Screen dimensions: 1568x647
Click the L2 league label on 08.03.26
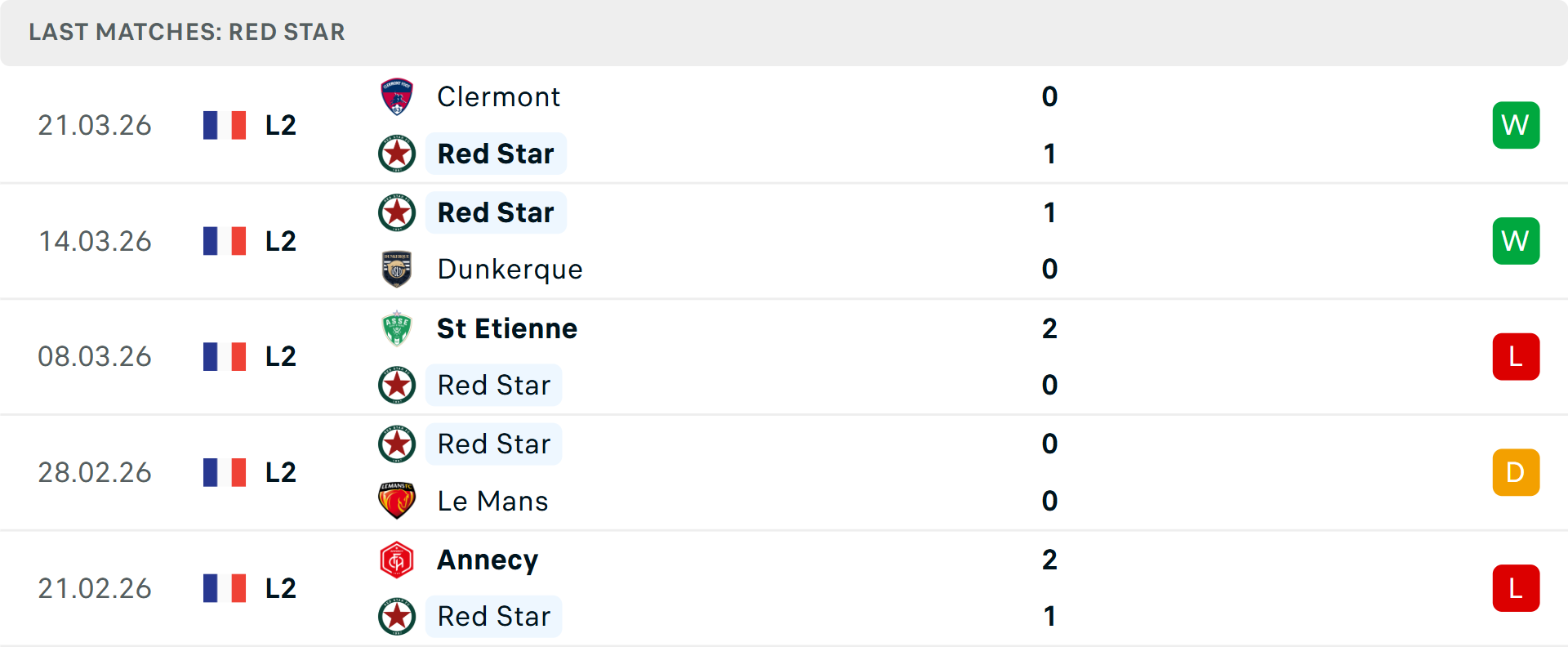click(x=280, y=357)
